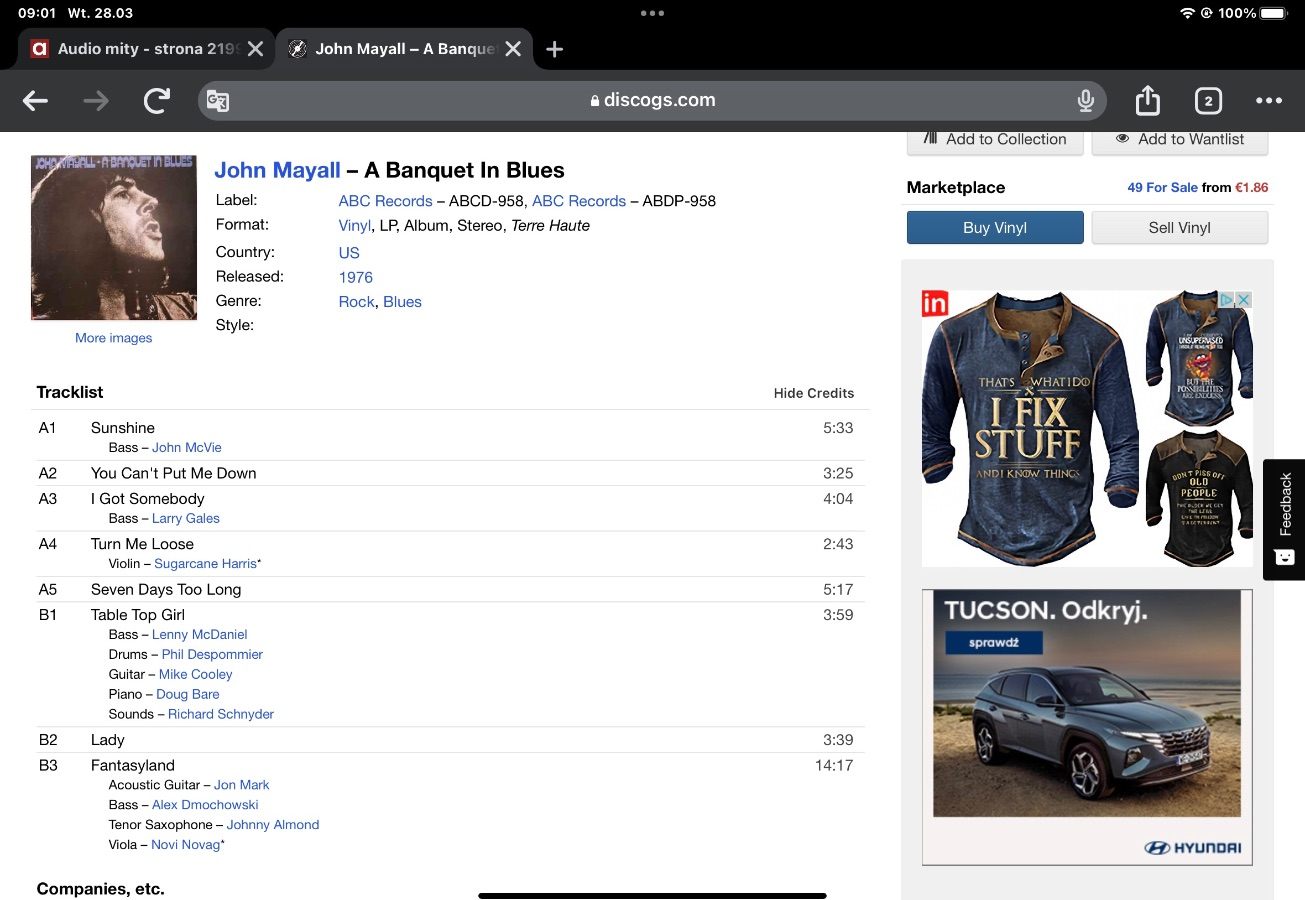Open the browser three-dots menu
Image resolution: width=1305 pixels, height=900 pixels.
(1268, 101)
